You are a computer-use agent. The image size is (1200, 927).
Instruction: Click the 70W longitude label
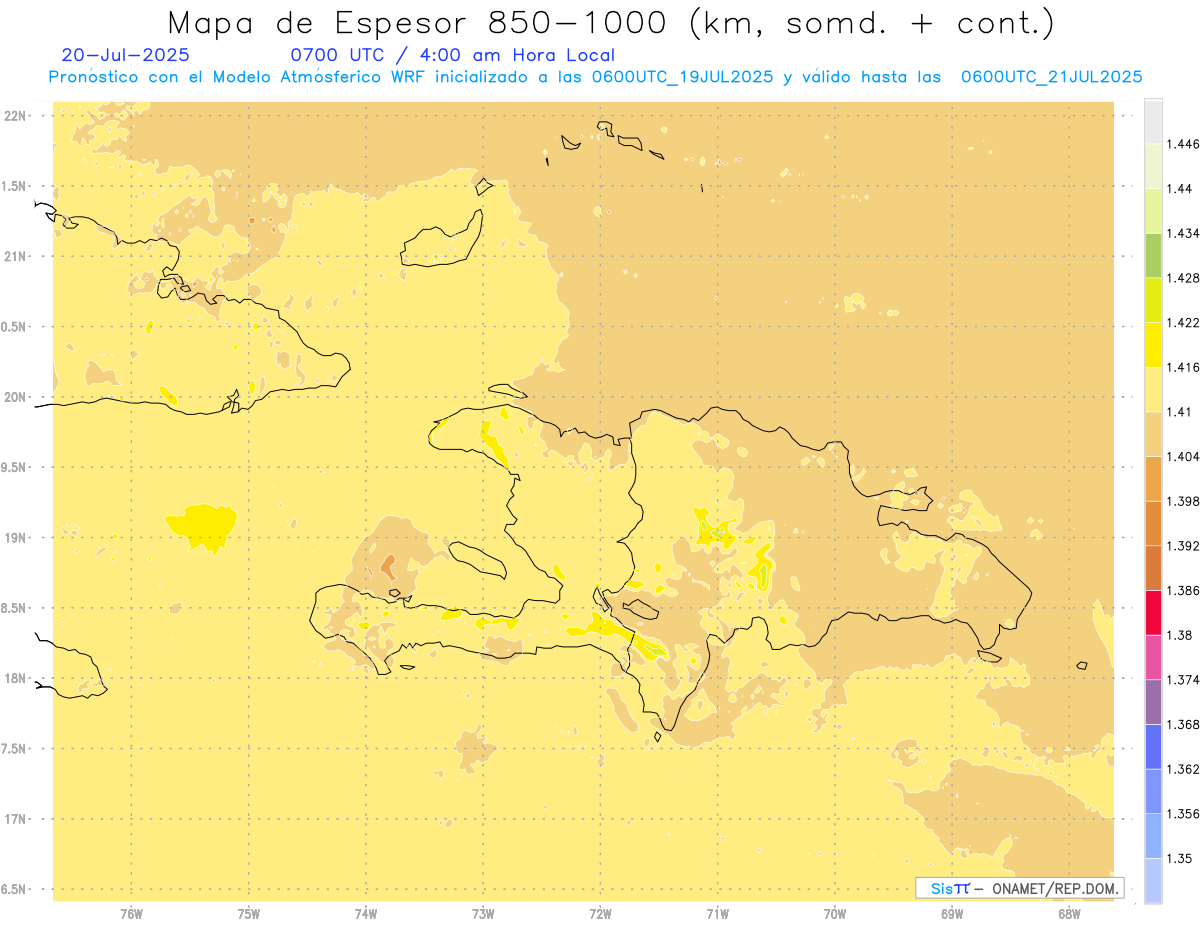(x=835, y=913)
